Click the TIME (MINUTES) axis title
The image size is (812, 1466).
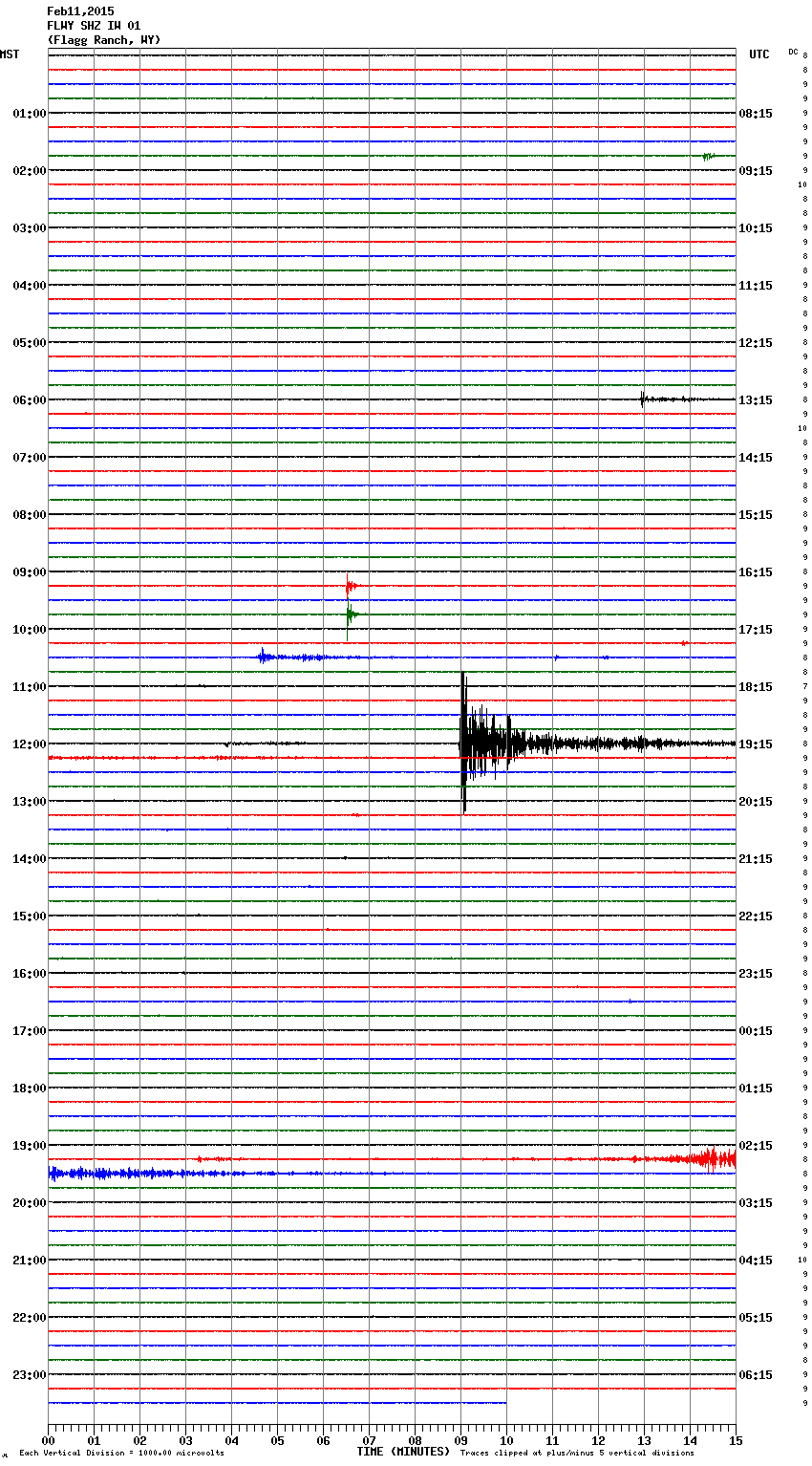pos(403,1452)
